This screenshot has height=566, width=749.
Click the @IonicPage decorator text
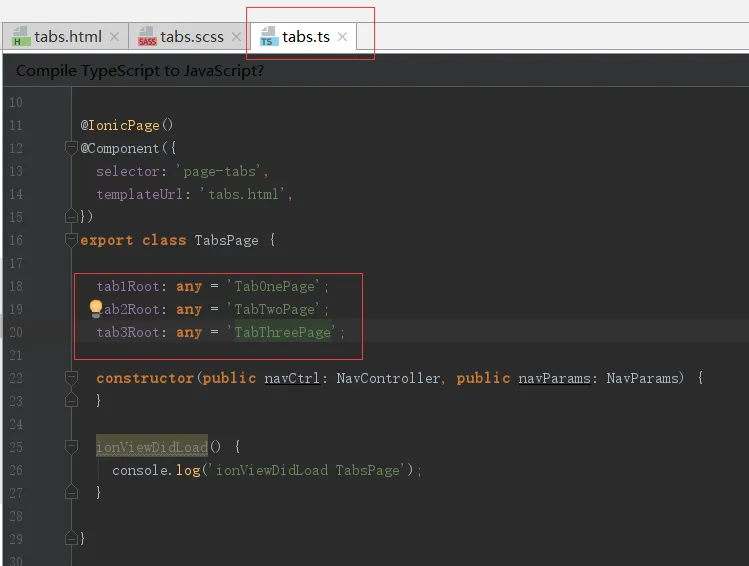pyautogui.click(x=127, y=125)
